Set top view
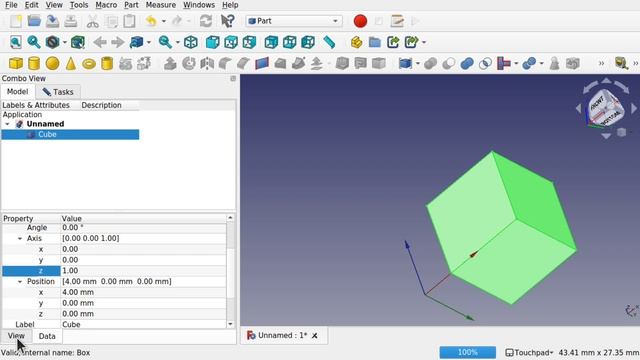 tap(231, 42)
